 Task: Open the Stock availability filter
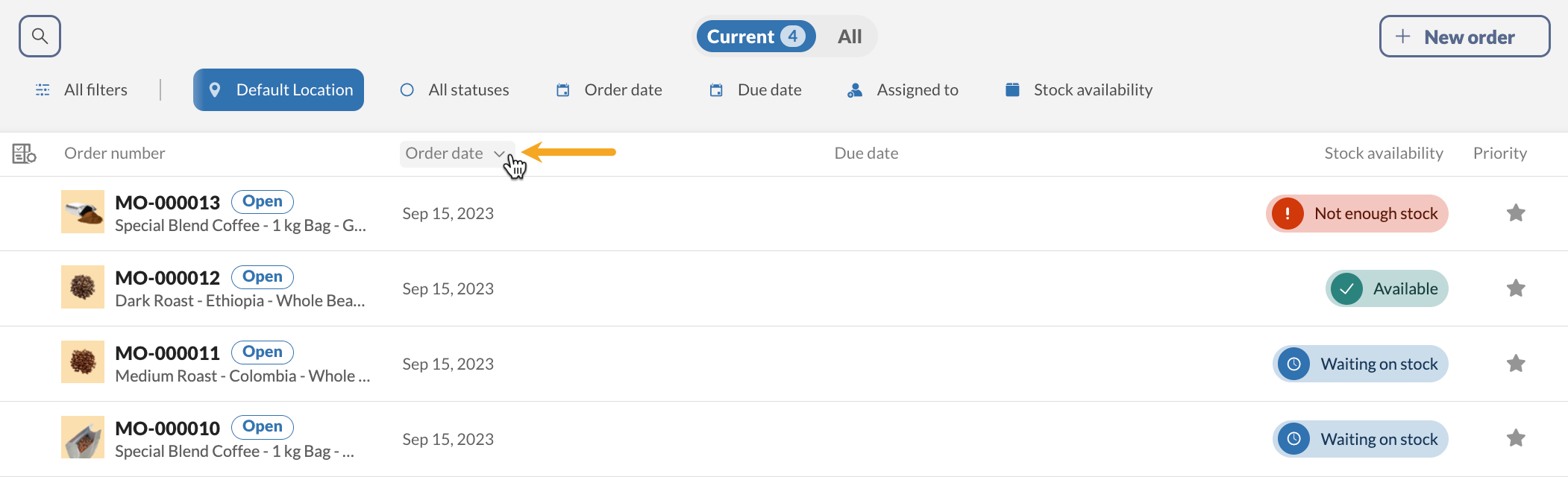point(1079,90)
